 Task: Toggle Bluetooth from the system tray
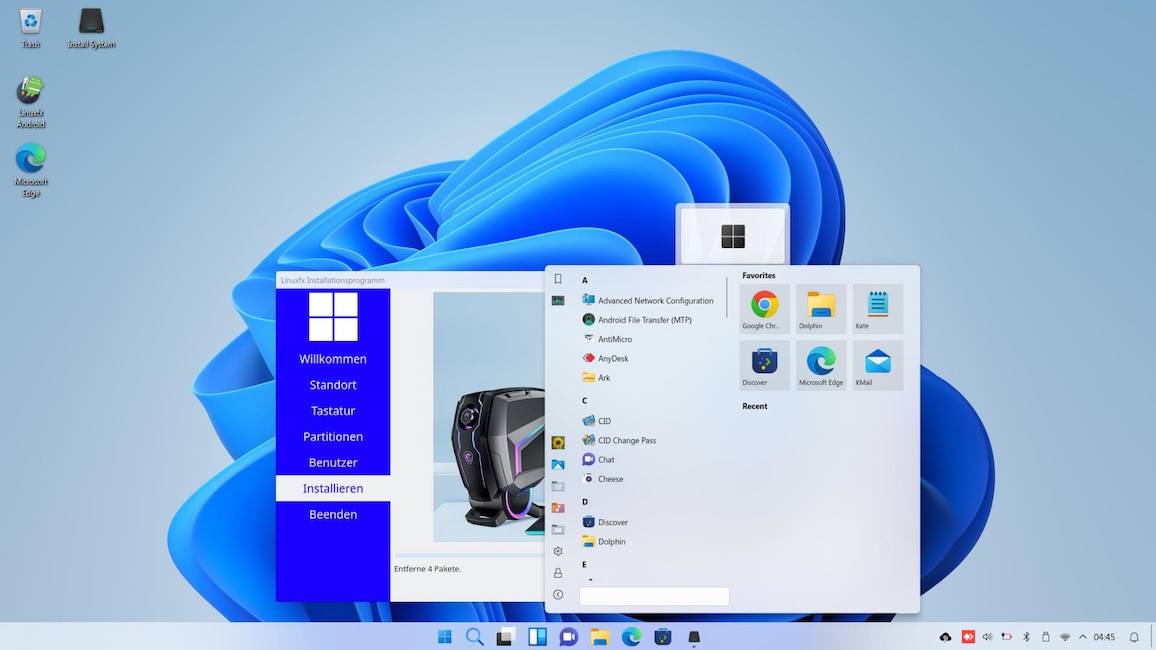[x=1026, y=637]
